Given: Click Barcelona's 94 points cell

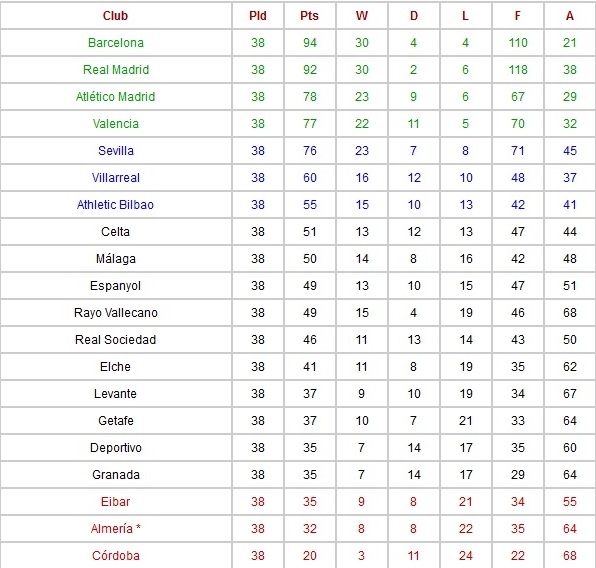Looking at the screenshot, I should tap(310, 43).
